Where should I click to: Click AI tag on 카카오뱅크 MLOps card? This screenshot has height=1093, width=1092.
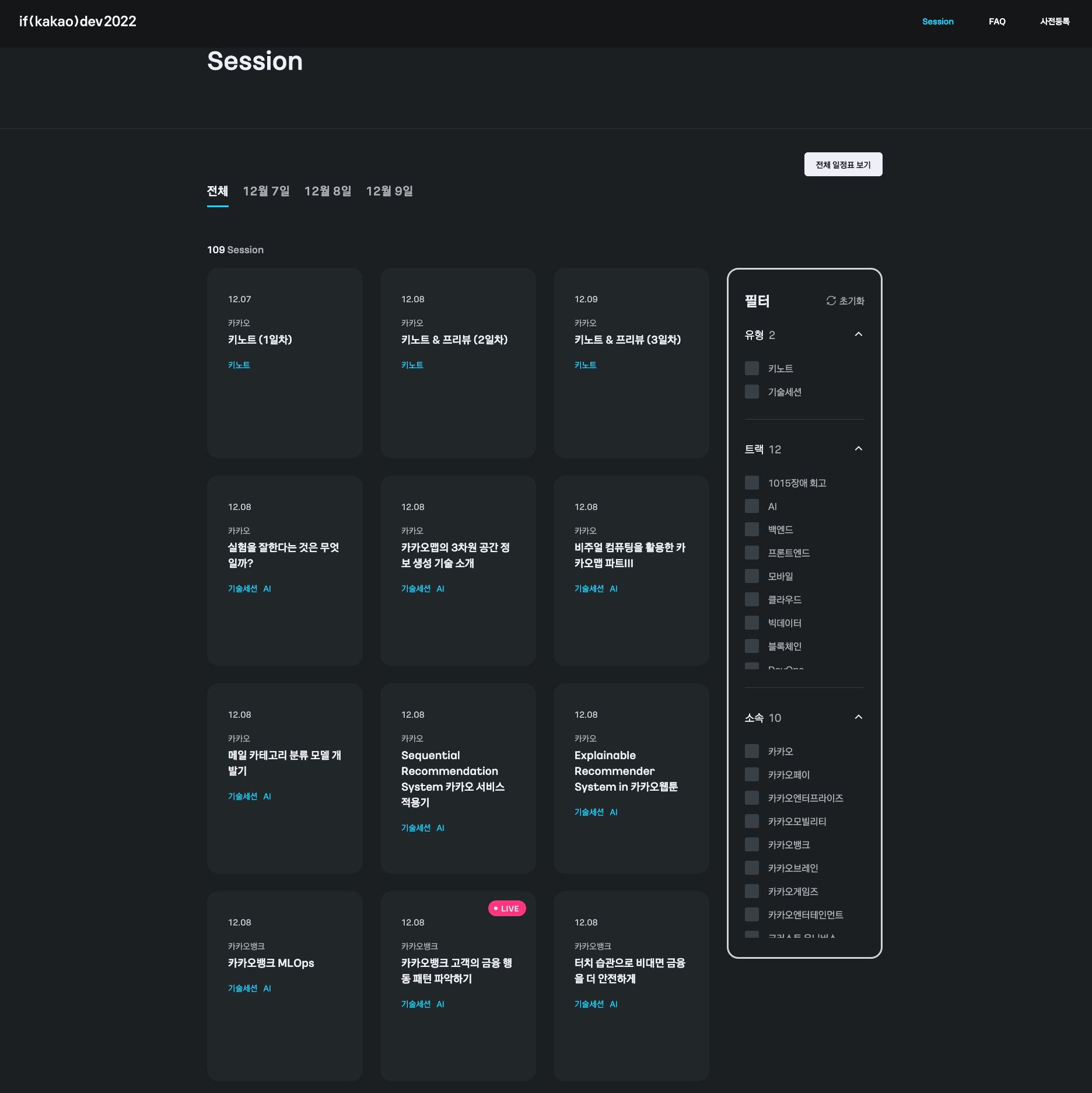pos(267,989)
